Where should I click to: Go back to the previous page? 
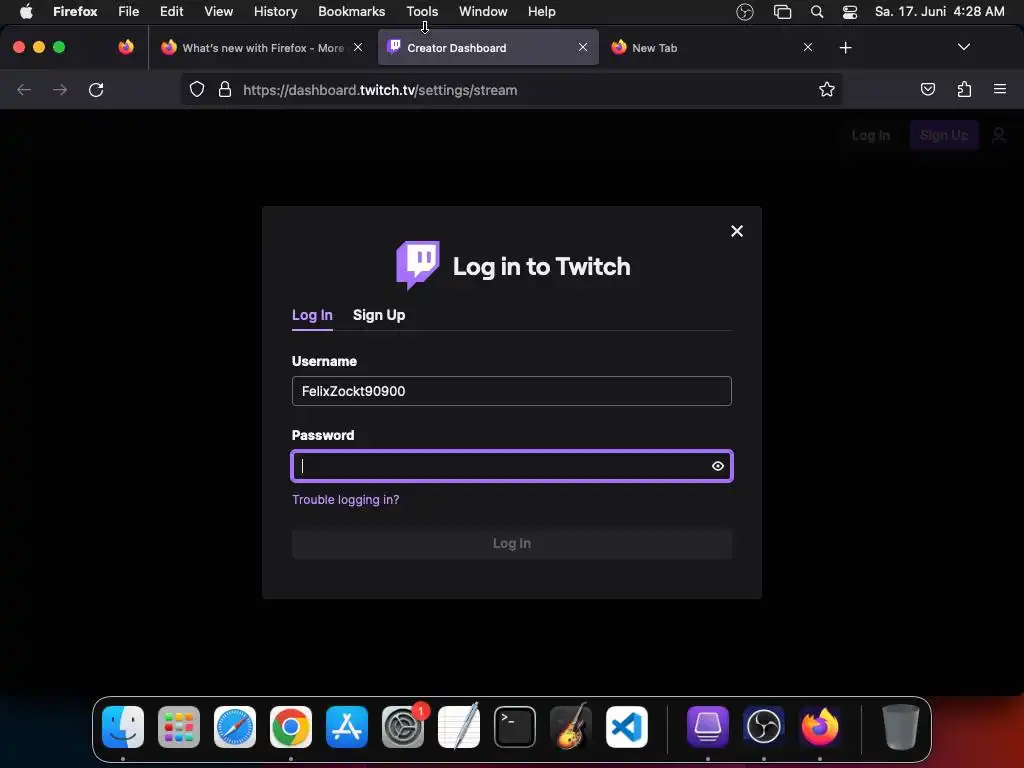pos(24,89)
